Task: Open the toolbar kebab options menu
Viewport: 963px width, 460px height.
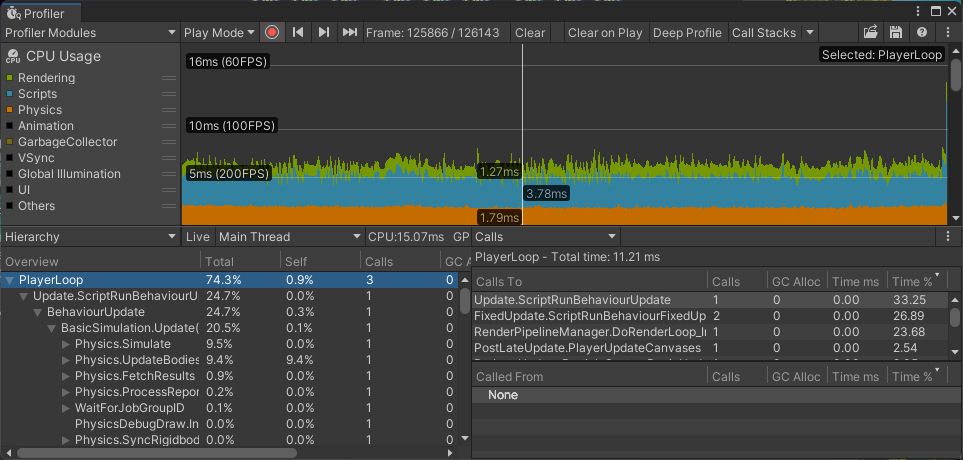Action: 949,33
